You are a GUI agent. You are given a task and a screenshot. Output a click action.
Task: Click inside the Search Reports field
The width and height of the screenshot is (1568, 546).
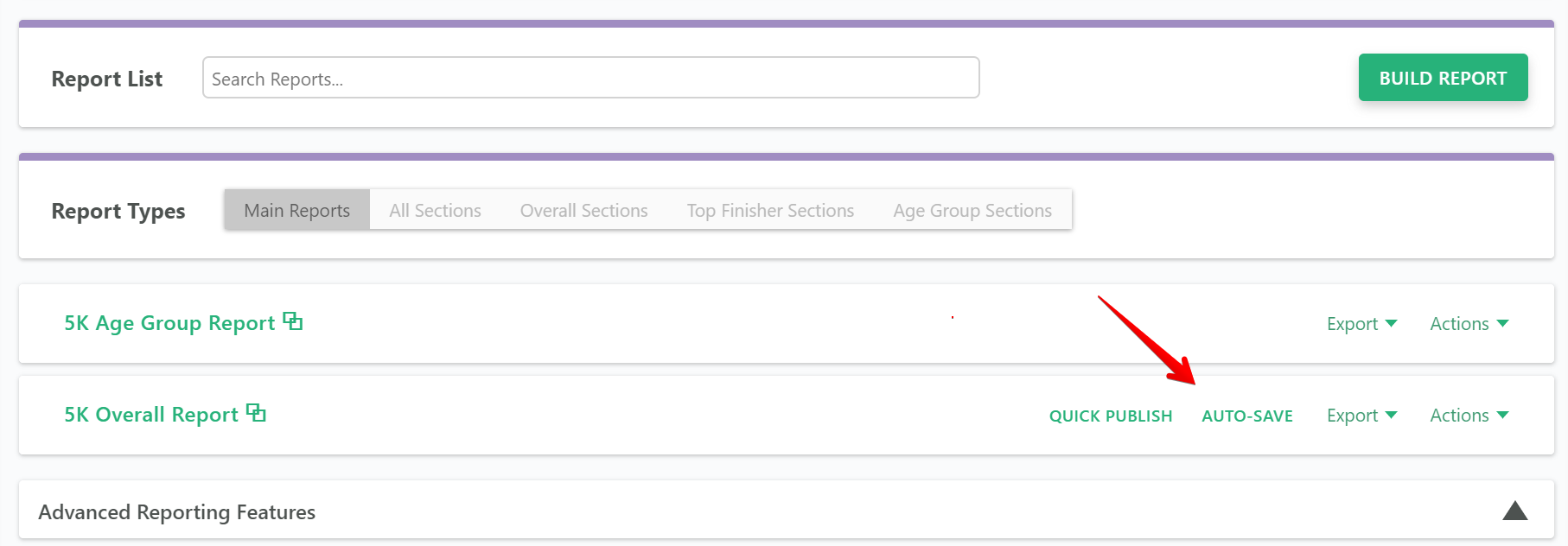coord(590,77)
